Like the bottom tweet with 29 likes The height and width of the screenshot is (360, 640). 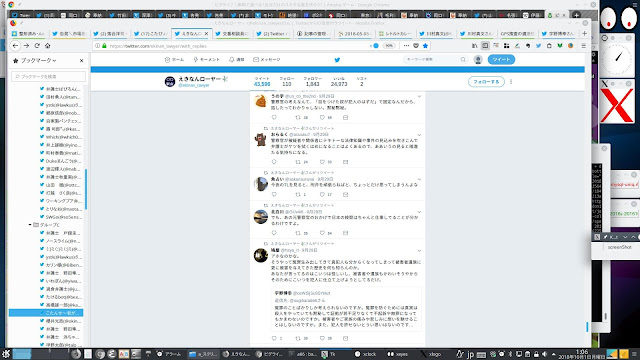322,338
